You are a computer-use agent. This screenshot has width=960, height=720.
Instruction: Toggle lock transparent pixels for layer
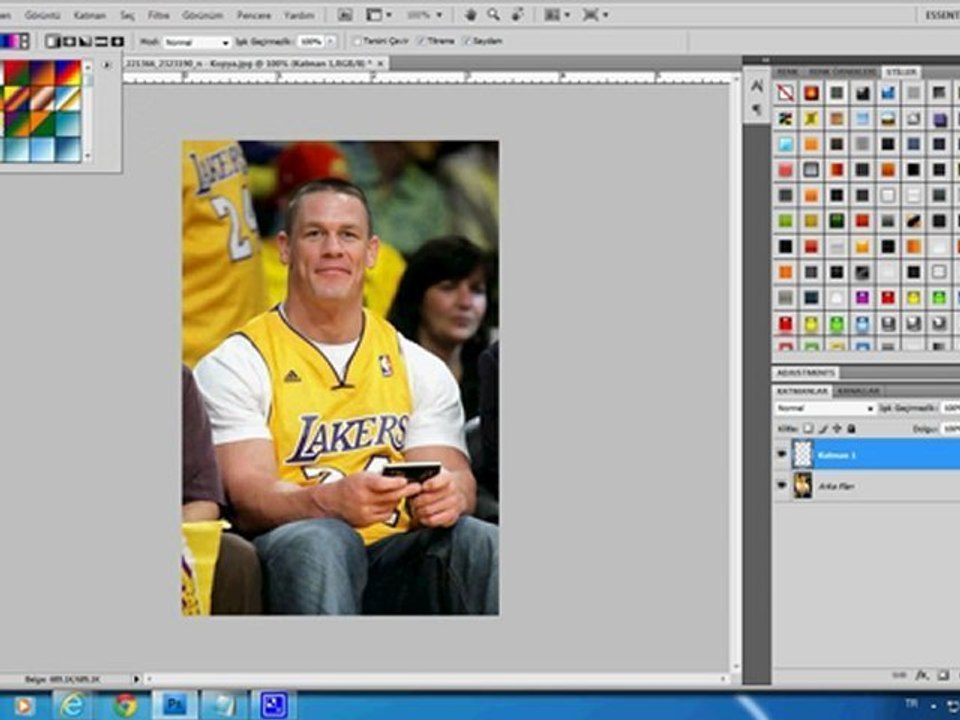[x=808, y=429]
